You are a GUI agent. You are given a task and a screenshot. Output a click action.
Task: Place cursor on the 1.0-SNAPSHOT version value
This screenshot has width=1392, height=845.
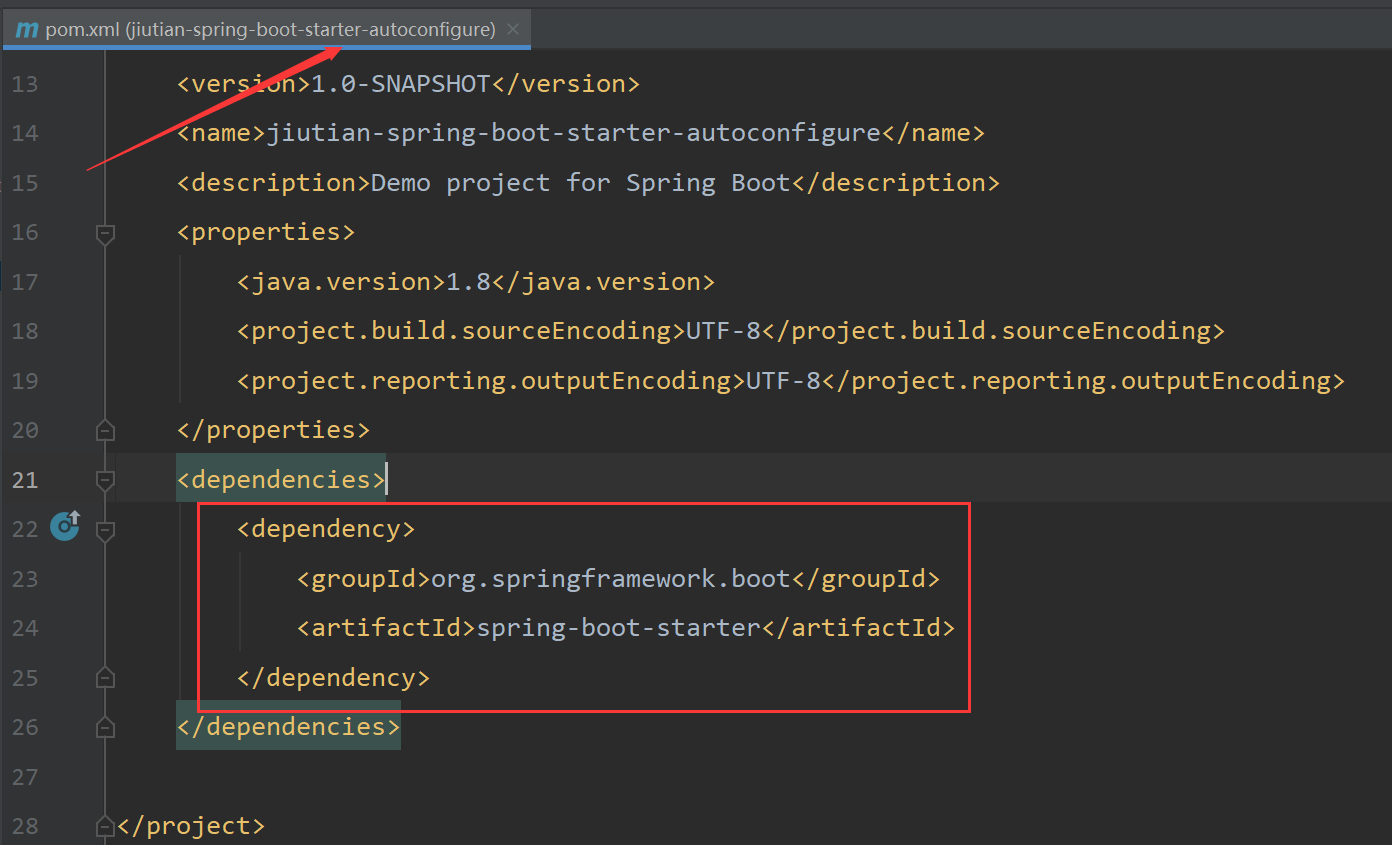(400, 84)
